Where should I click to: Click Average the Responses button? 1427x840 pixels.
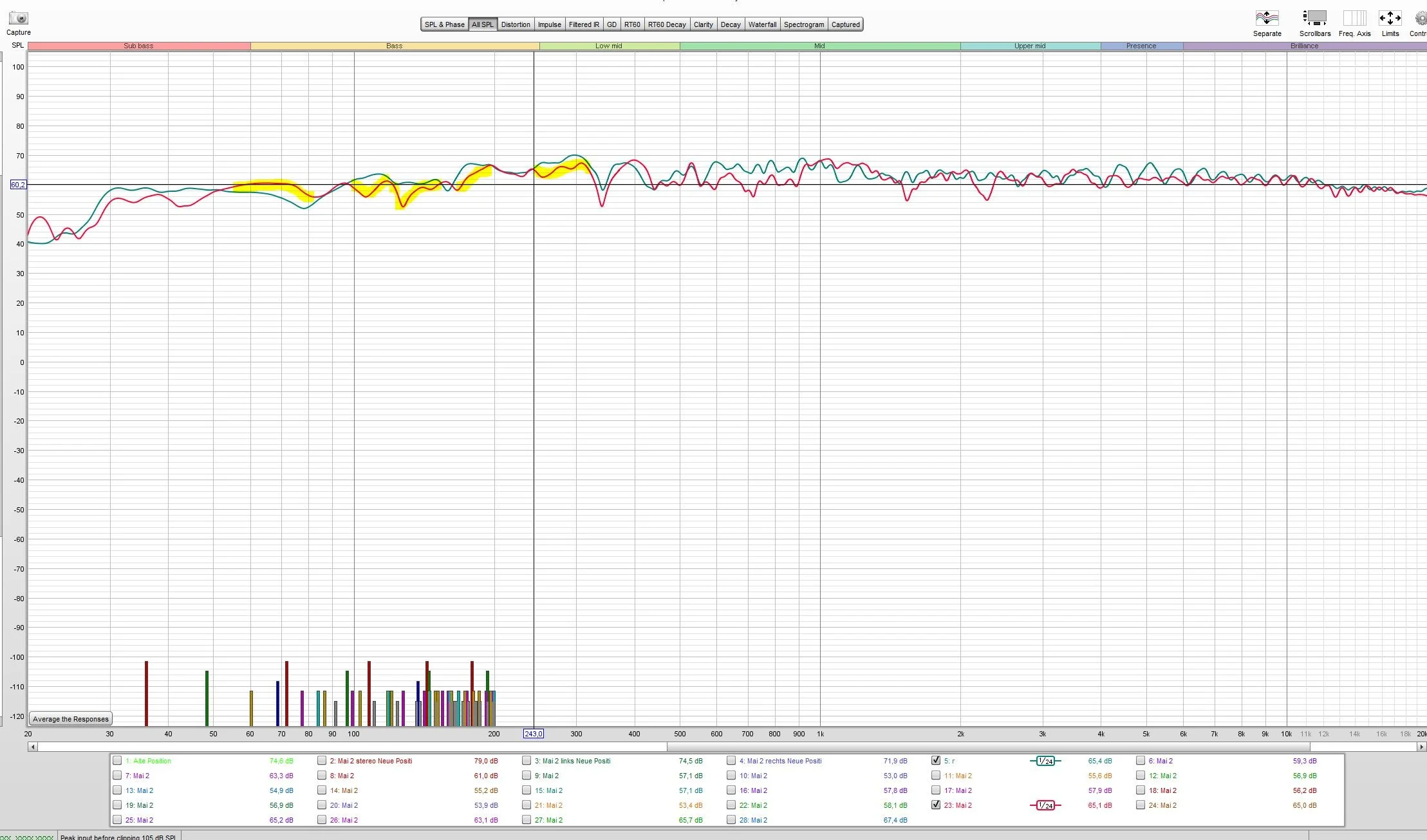[71, 719]
